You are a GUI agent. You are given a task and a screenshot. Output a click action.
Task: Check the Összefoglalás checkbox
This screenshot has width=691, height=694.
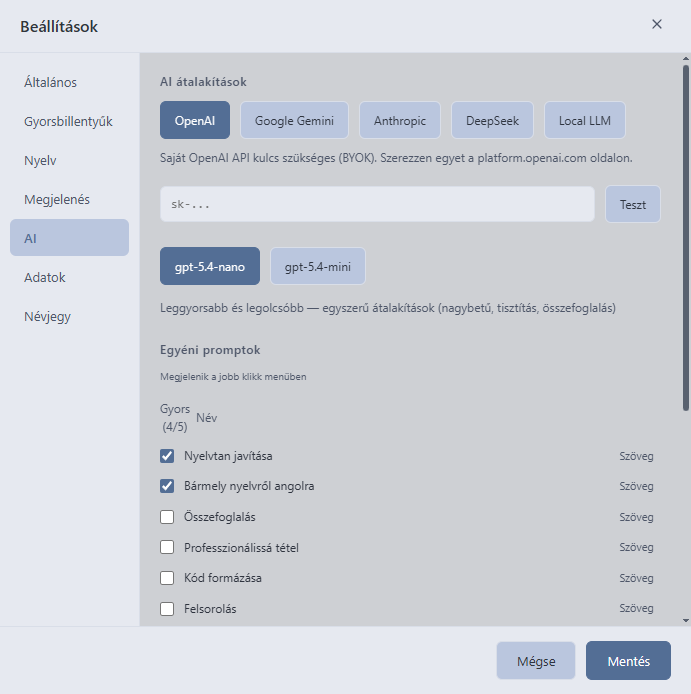click(x=167, y=517)
